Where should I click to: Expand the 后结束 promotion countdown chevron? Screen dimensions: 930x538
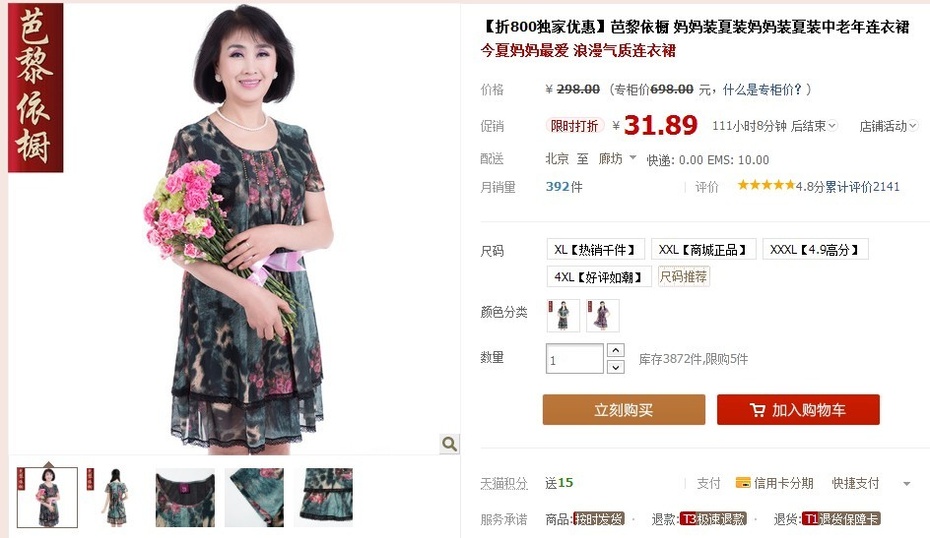coord(832,126)
